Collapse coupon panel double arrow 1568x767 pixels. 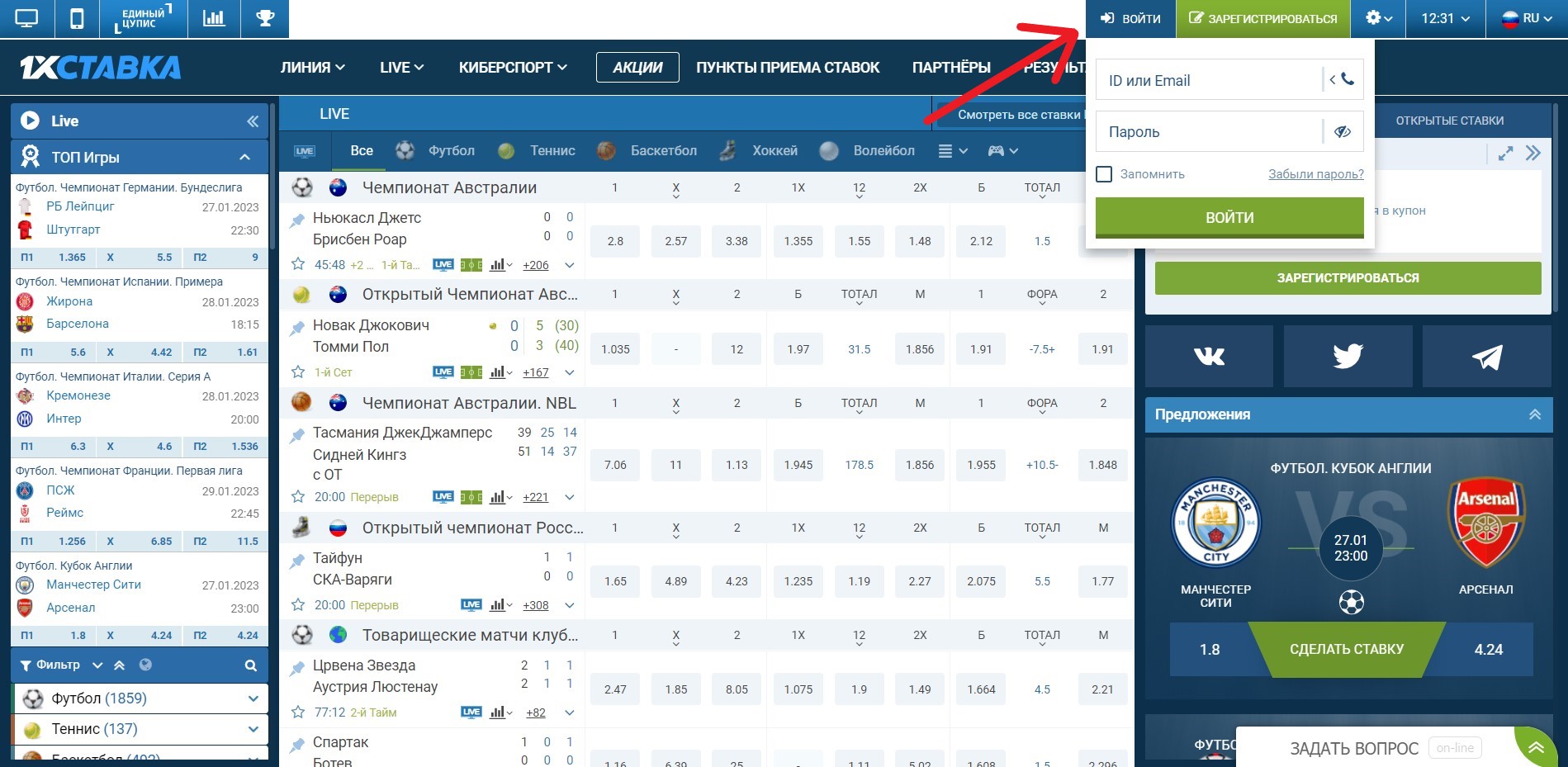point(1533,154)
